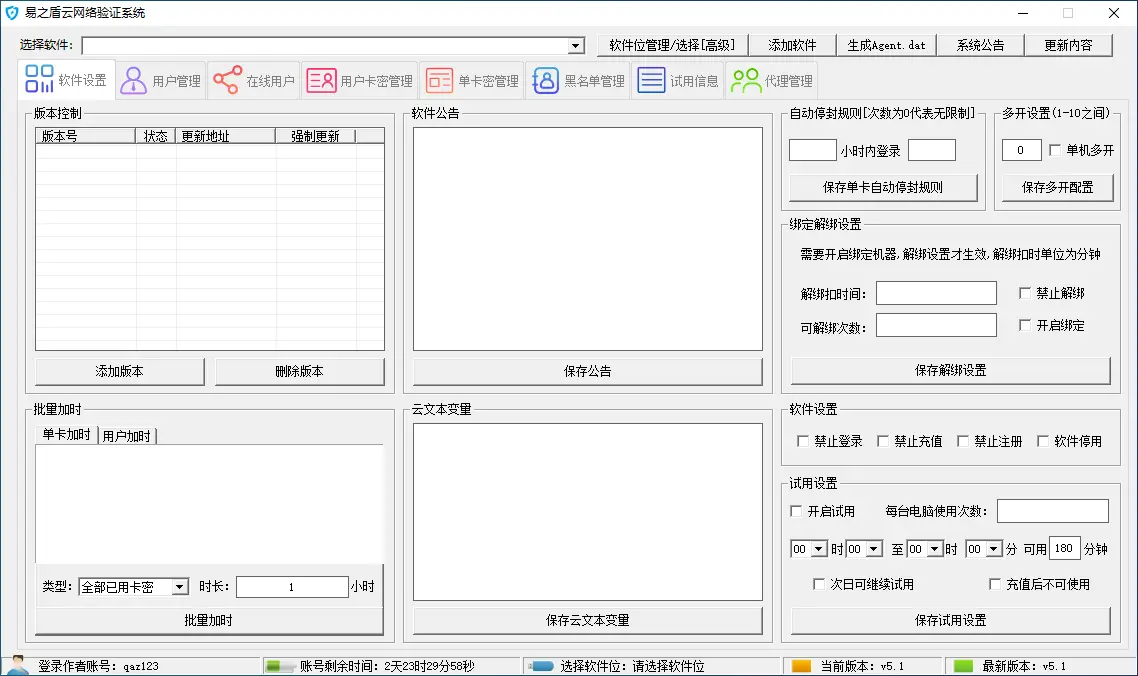1138x676 pixels.
Task: Click the 解绑扣时间 input field
Action: click(x=936, y=293)
